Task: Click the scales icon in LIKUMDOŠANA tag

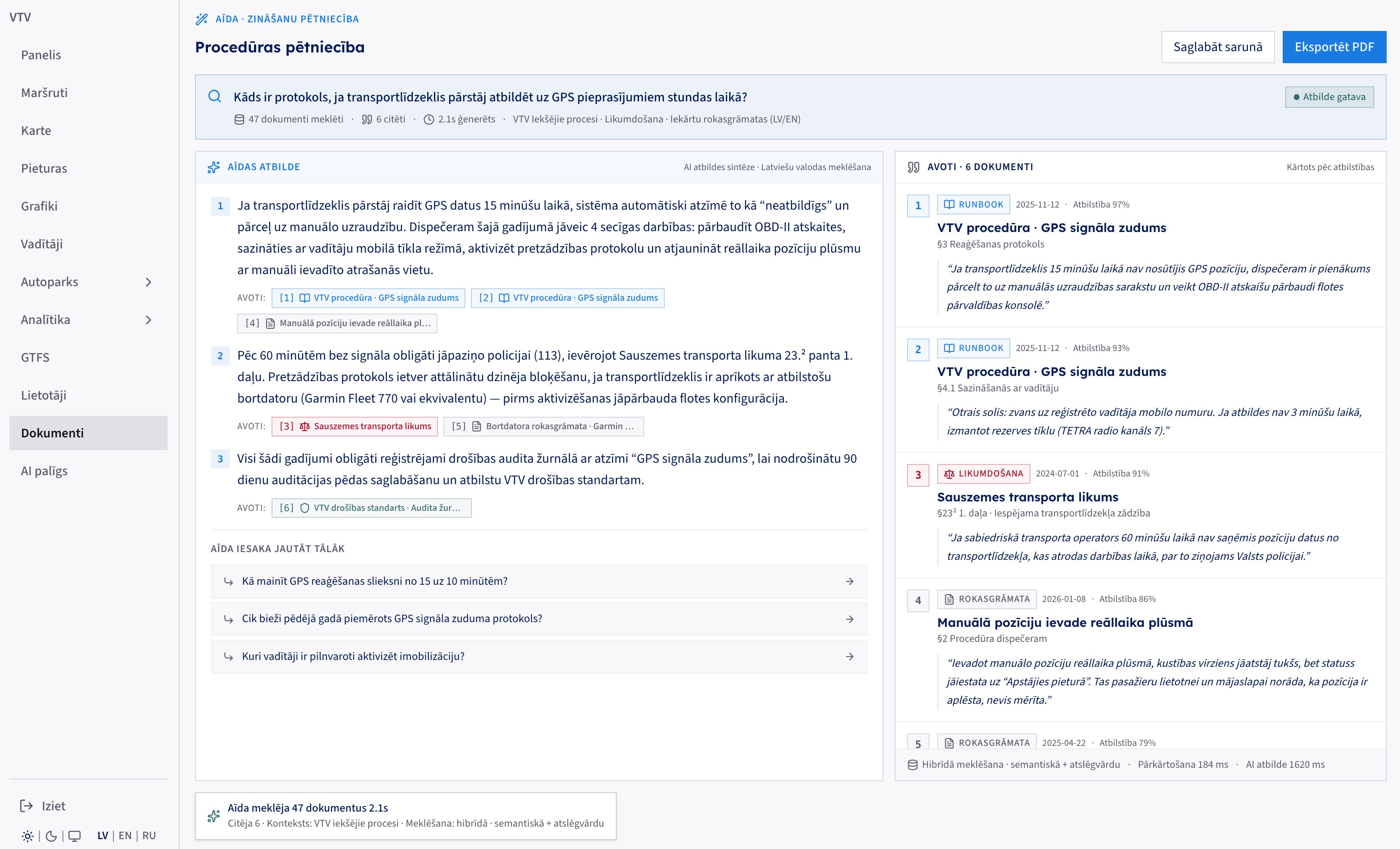Action: 949,474
